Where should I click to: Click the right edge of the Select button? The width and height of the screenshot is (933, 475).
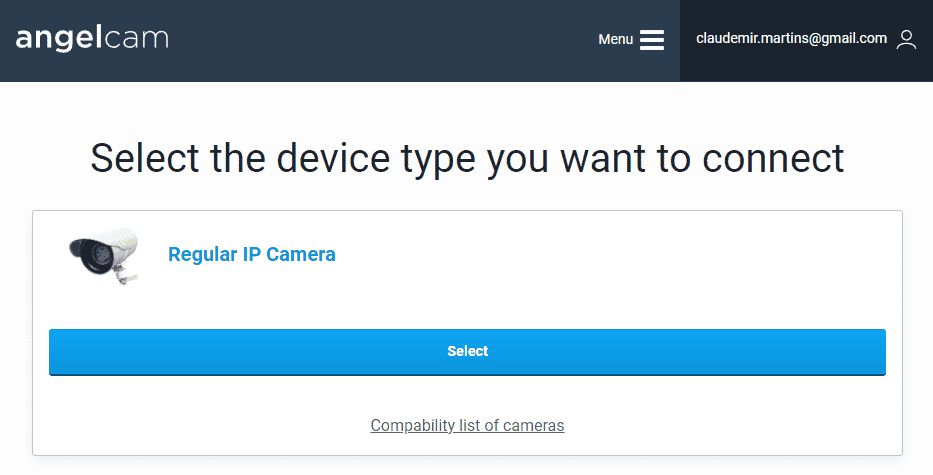(x=875, y=352)
